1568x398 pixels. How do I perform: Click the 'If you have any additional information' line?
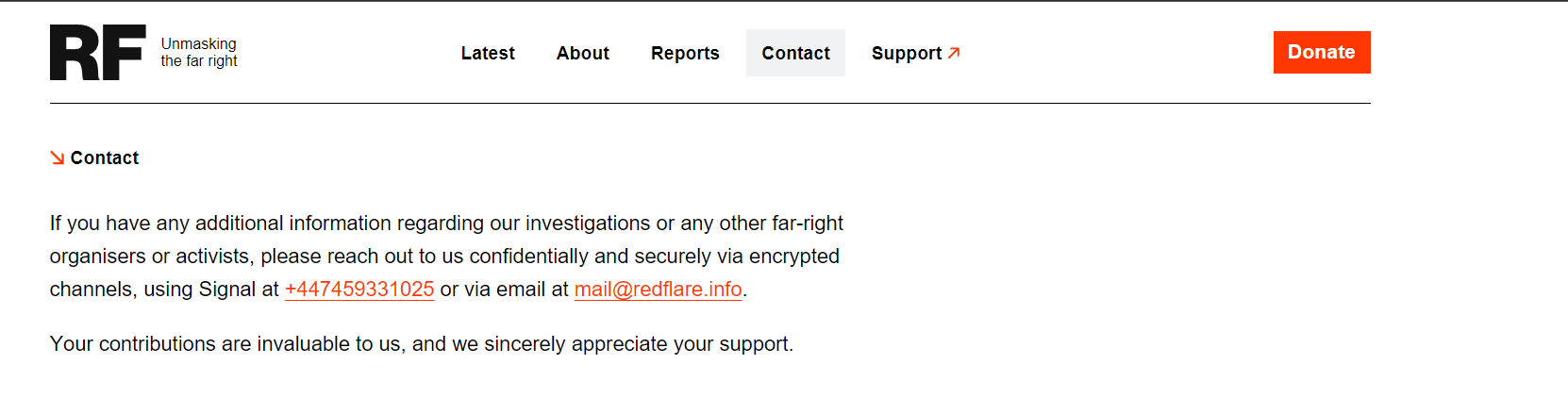tap(446, 224)
